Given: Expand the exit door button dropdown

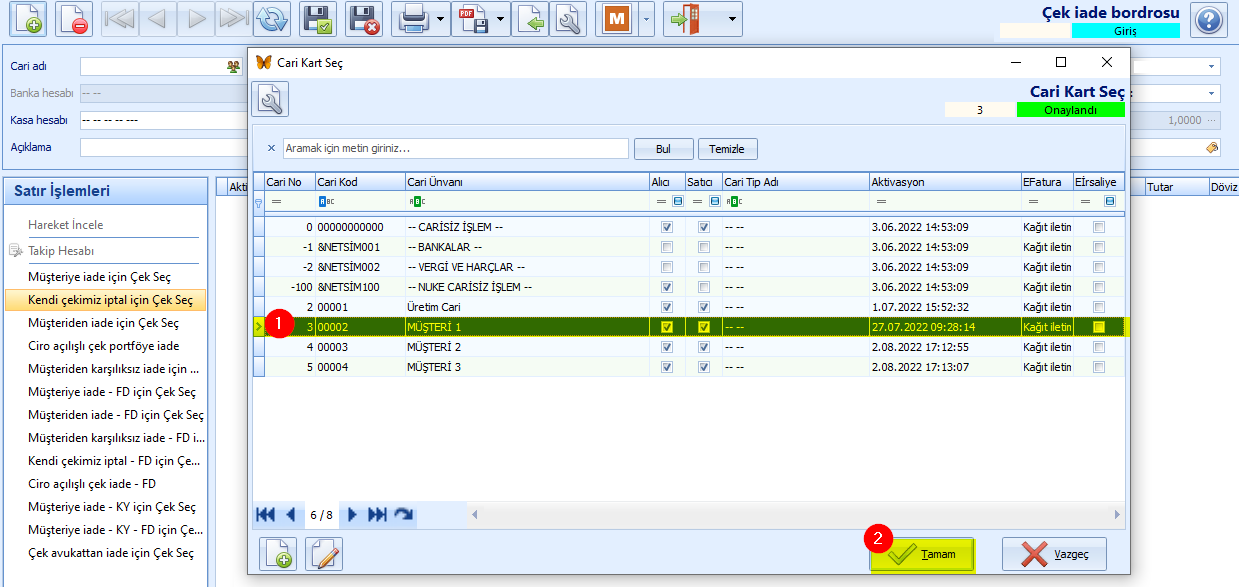Looking at the screenshot, I should click(x=734, y=19).
